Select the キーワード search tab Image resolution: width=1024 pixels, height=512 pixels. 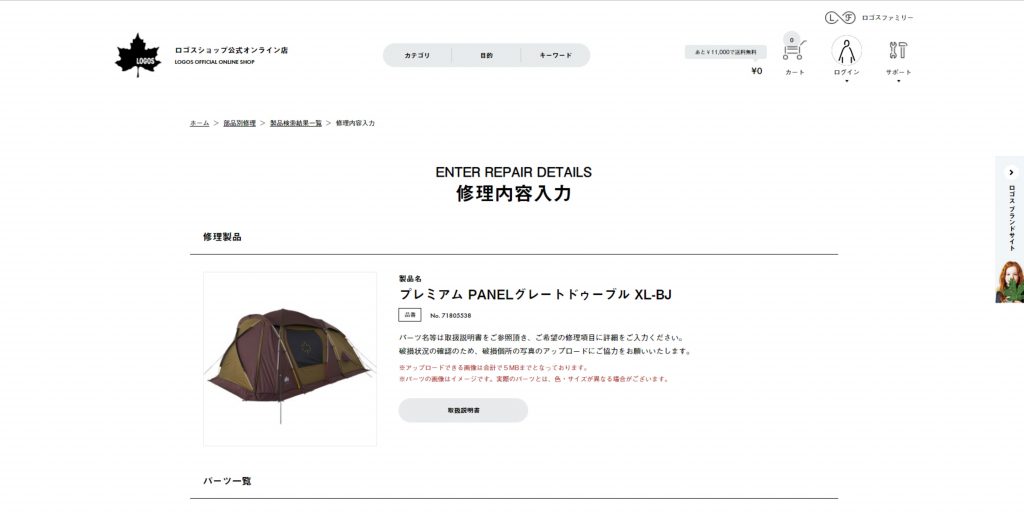[x=556, y=56]
